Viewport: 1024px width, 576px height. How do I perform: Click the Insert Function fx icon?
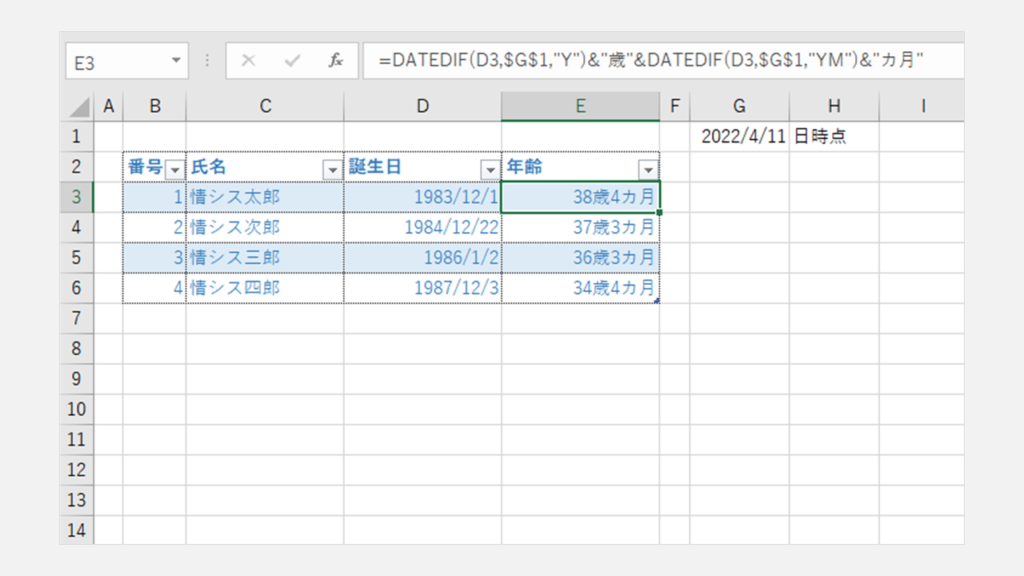click(x=336, y=61)
